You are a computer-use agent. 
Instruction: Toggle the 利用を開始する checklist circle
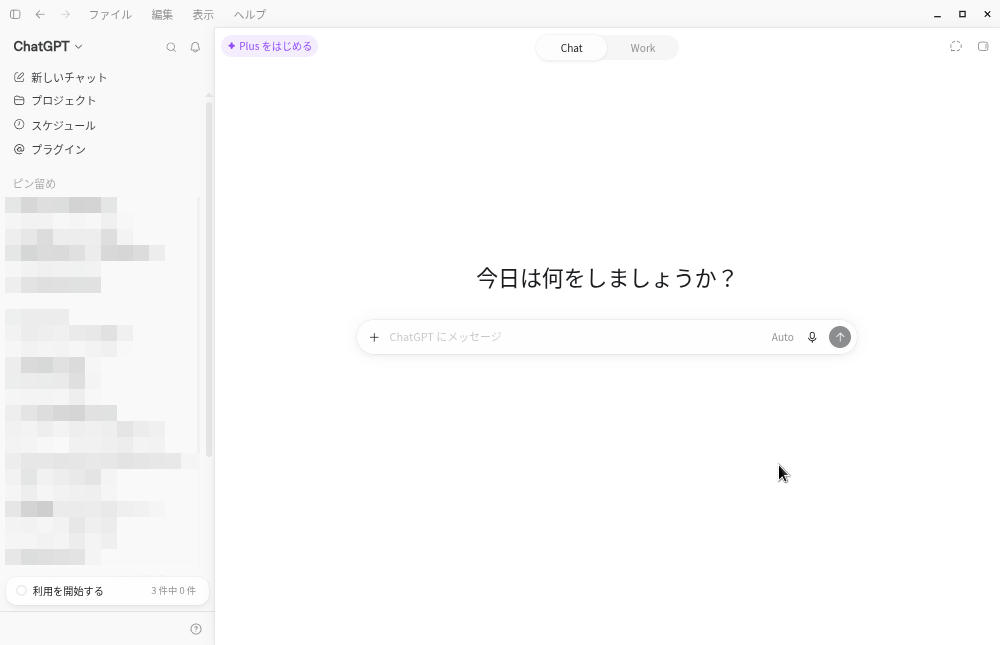click(x=21, y=591)
